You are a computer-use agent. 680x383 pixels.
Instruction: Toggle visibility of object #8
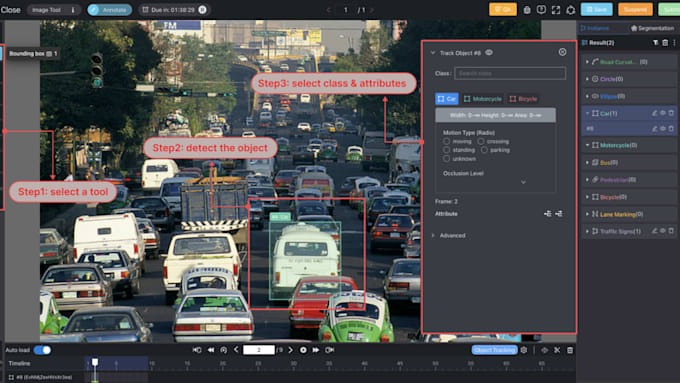[663, 129]
